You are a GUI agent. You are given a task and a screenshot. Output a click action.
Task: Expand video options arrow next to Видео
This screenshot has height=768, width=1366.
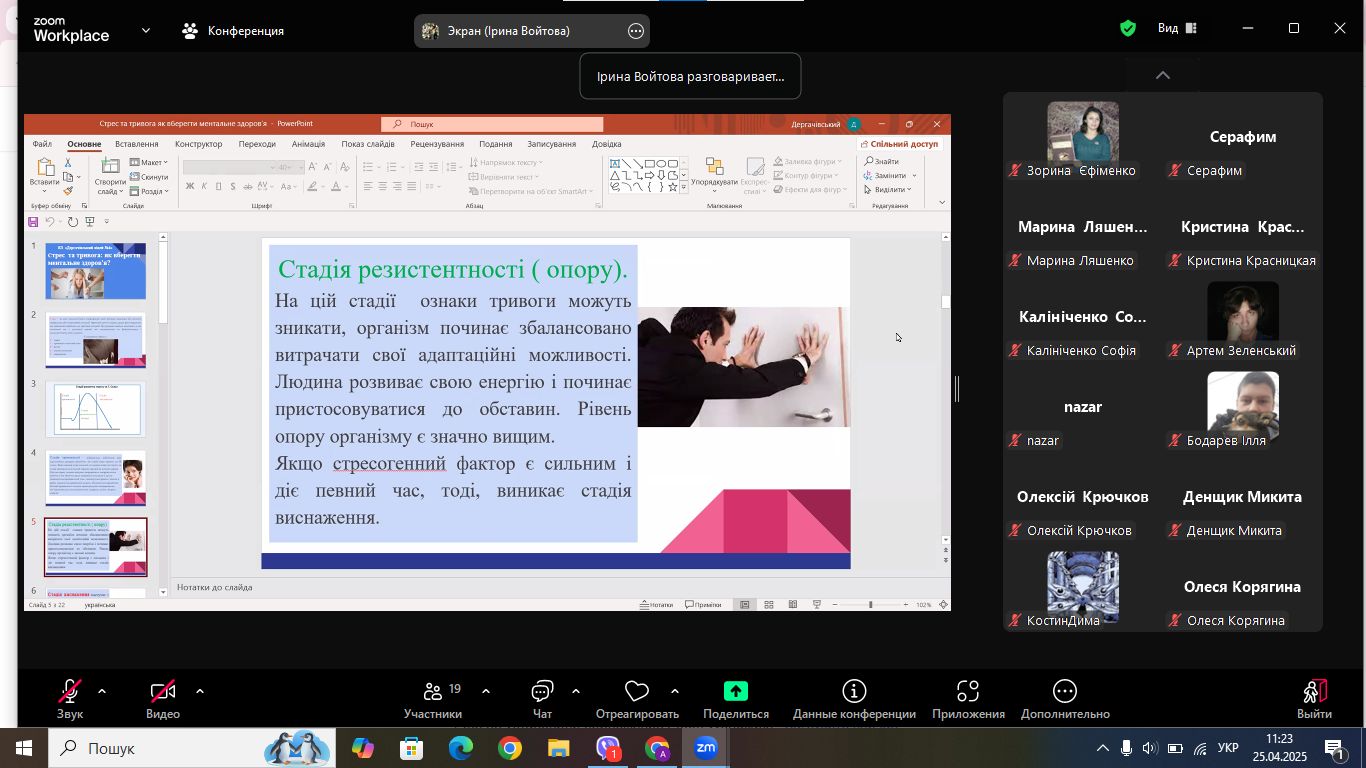(200, 691)
